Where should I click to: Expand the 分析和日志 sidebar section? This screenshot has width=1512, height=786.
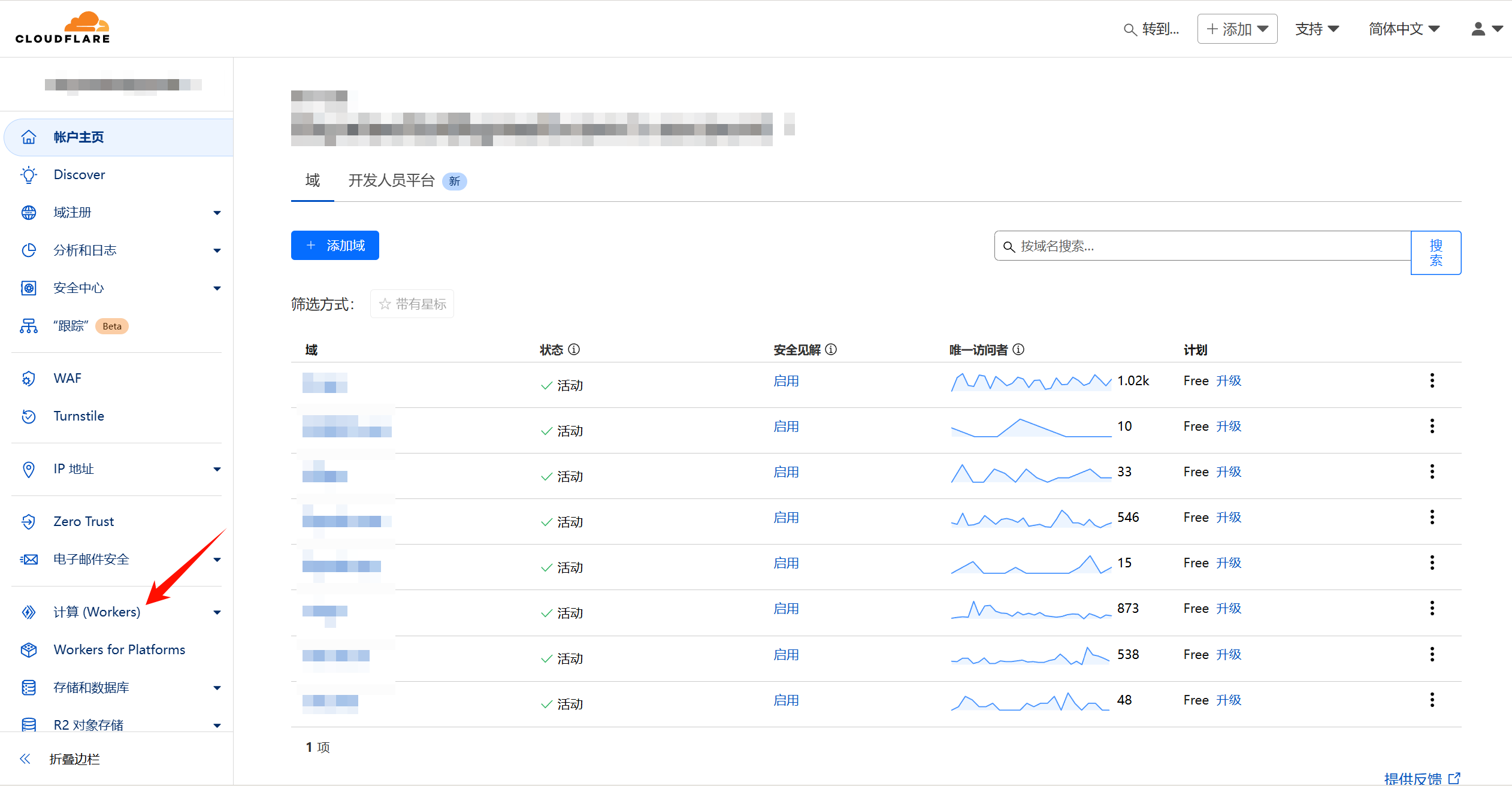(x=217, y=250)
